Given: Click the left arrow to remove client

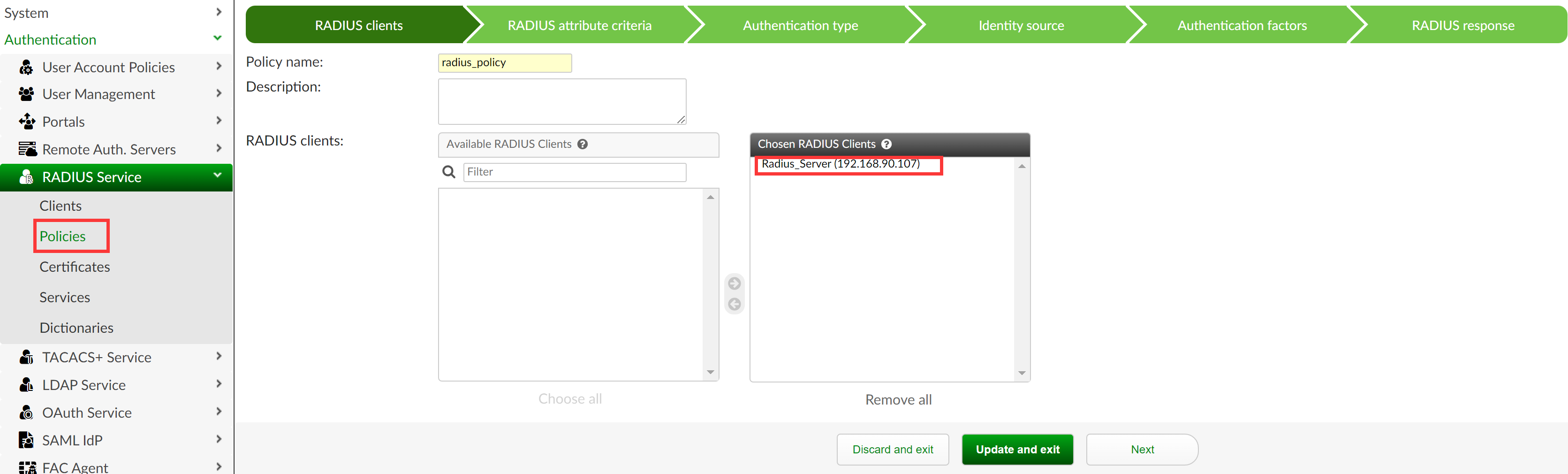Looking at the screenshot, I should point(734,304).
